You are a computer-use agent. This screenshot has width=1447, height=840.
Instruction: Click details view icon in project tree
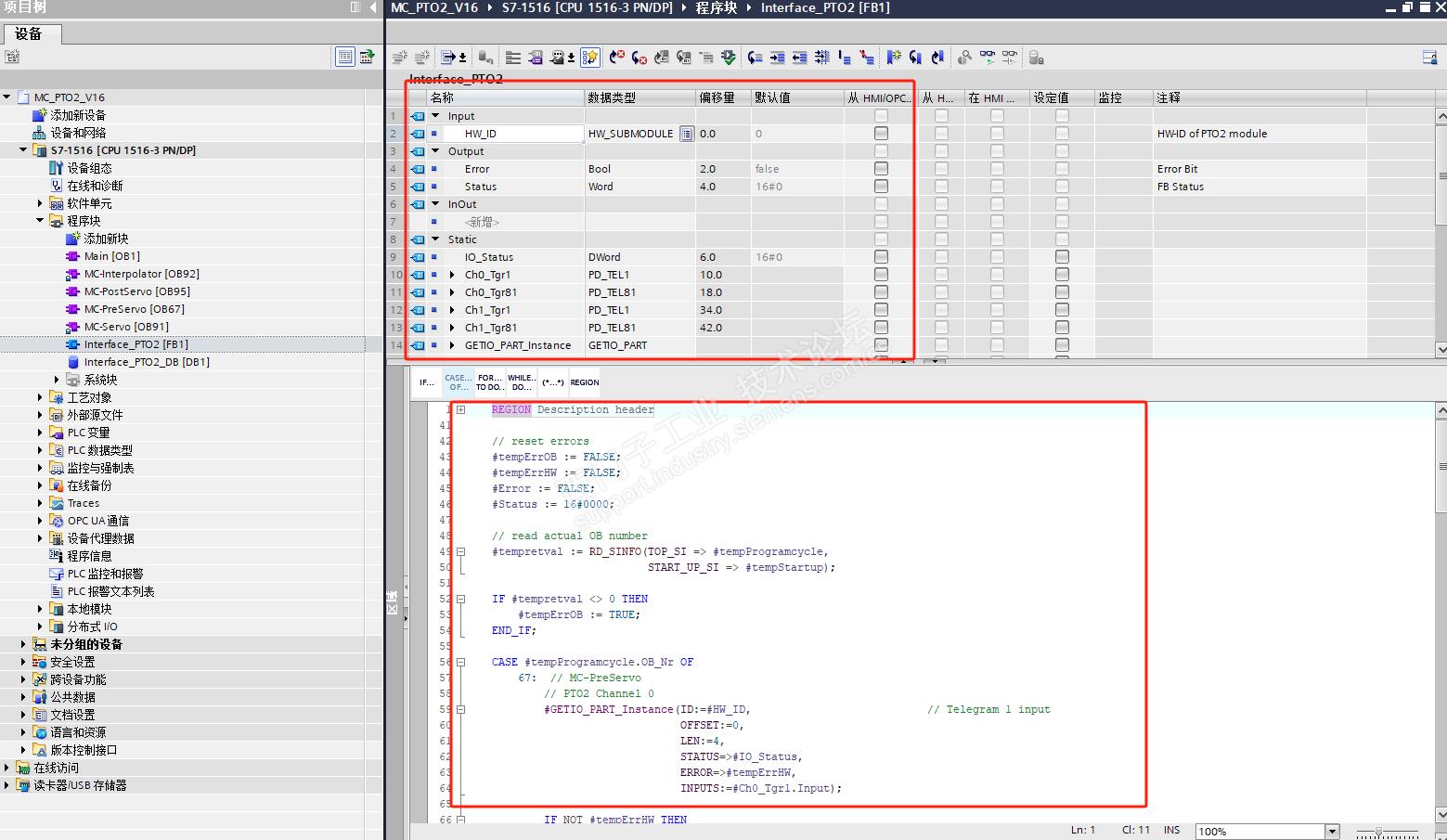click(x=344, y=58)
